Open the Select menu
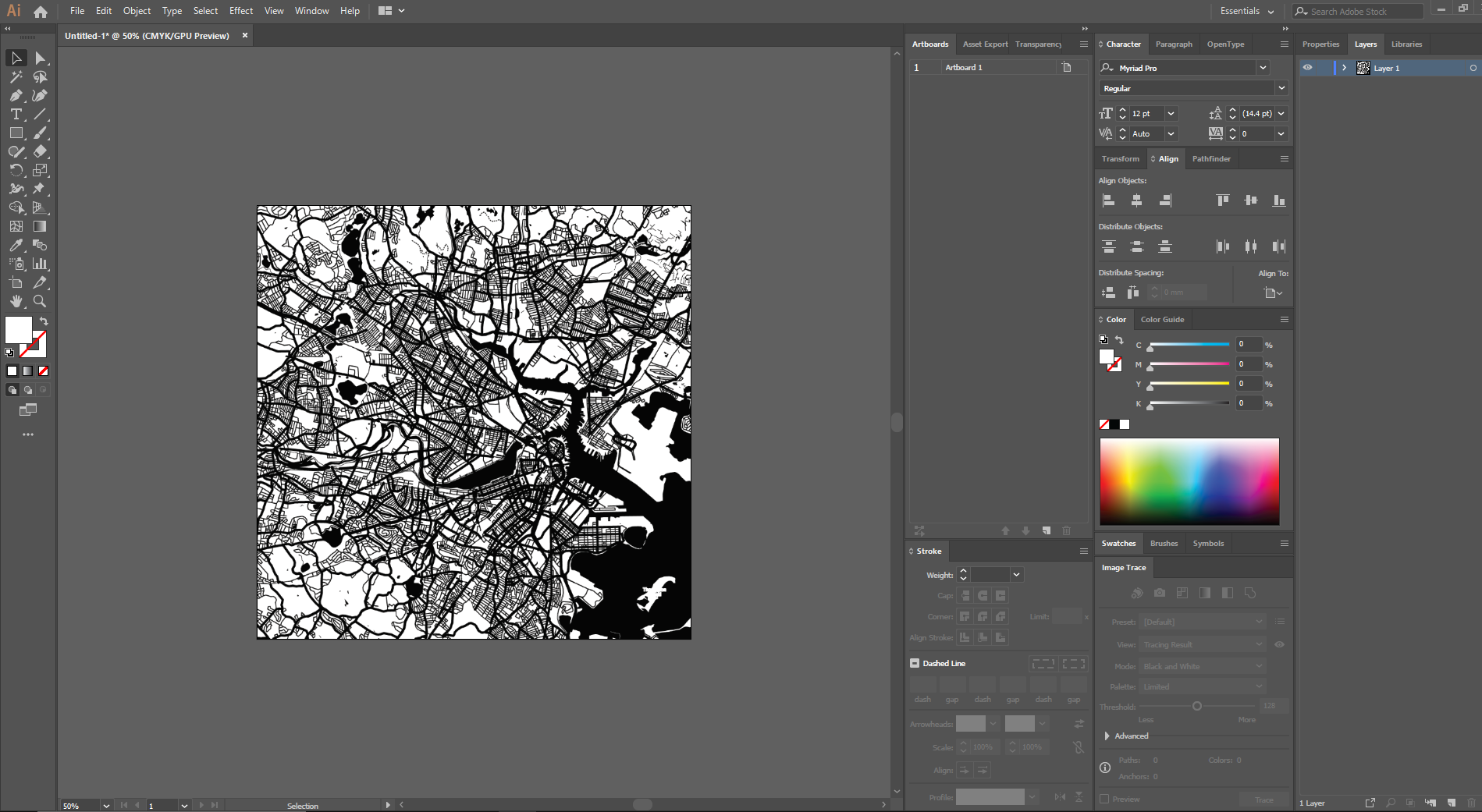The image size is (1482, 812). coord(205,10)
